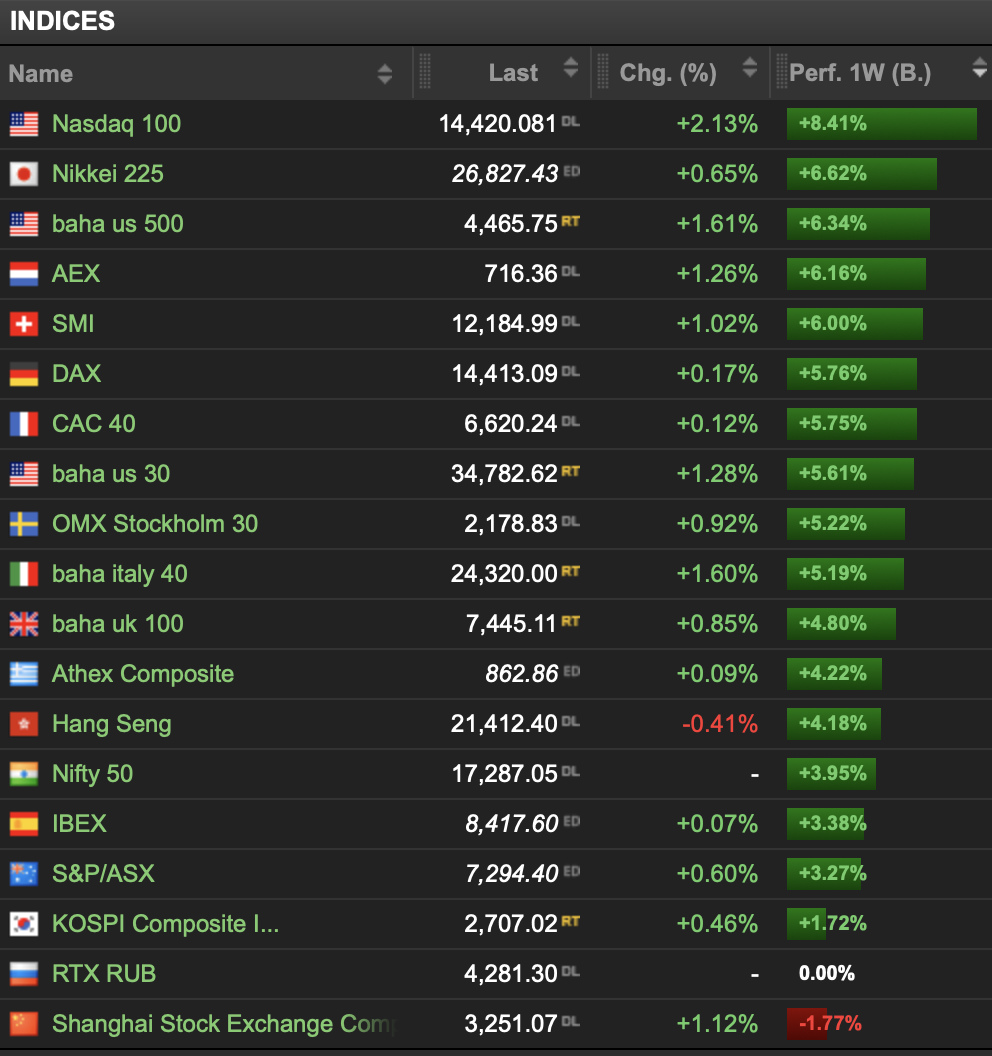Open the Hang Seng index link

pyautogui.click(x=112, y=724)
